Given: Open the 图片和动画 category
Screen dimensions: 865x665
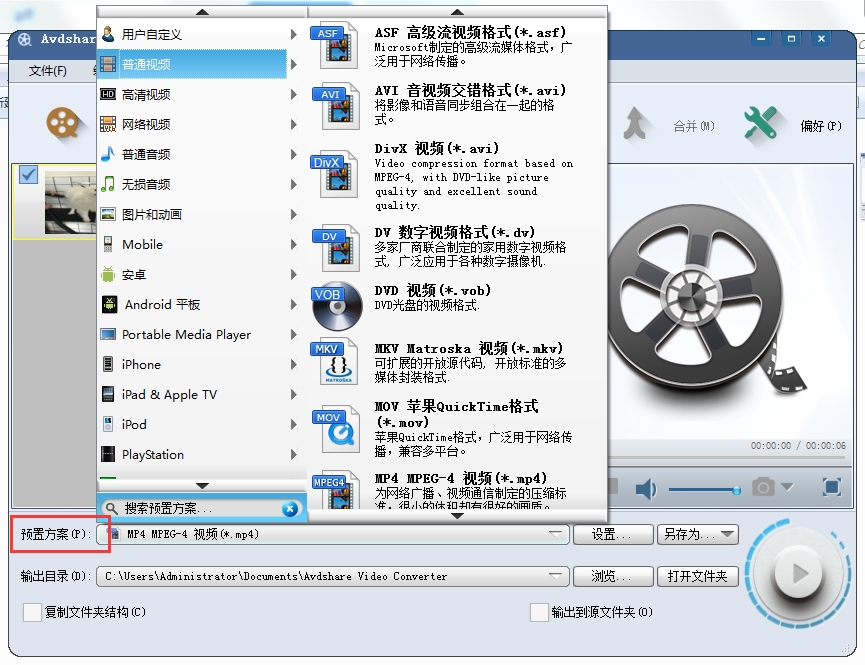Looking at the screenshot, I should [x=192, y=214].
